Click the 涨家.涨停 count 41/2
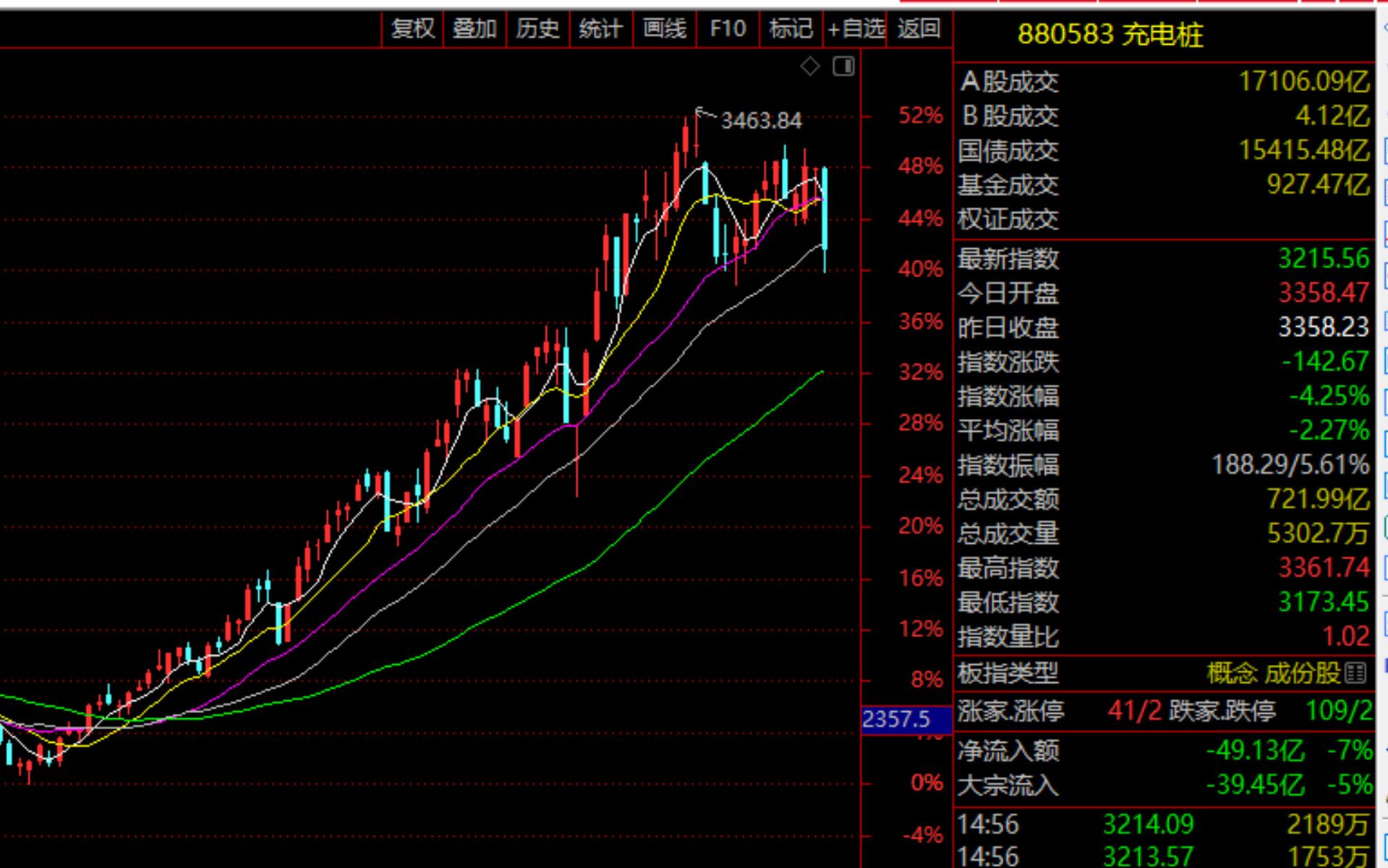The image size is (1388, 868). pyautogui.click(x=1135, y=711)
